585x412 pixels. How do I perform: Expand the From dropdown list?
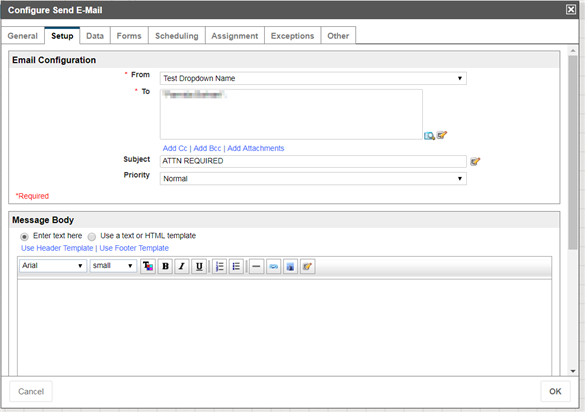coord(313,78)
